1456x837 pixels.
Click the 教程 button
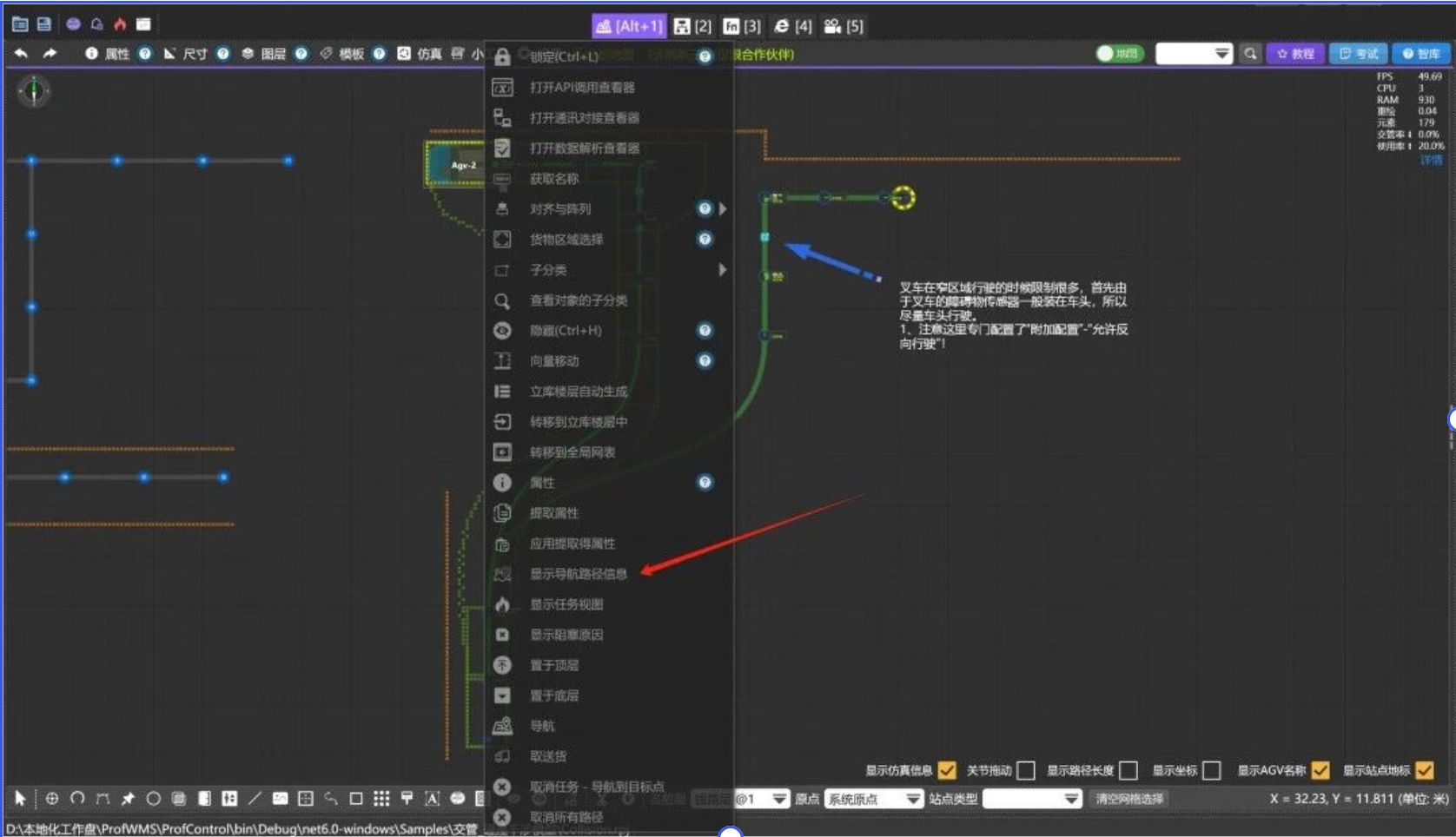point(1295,54)
